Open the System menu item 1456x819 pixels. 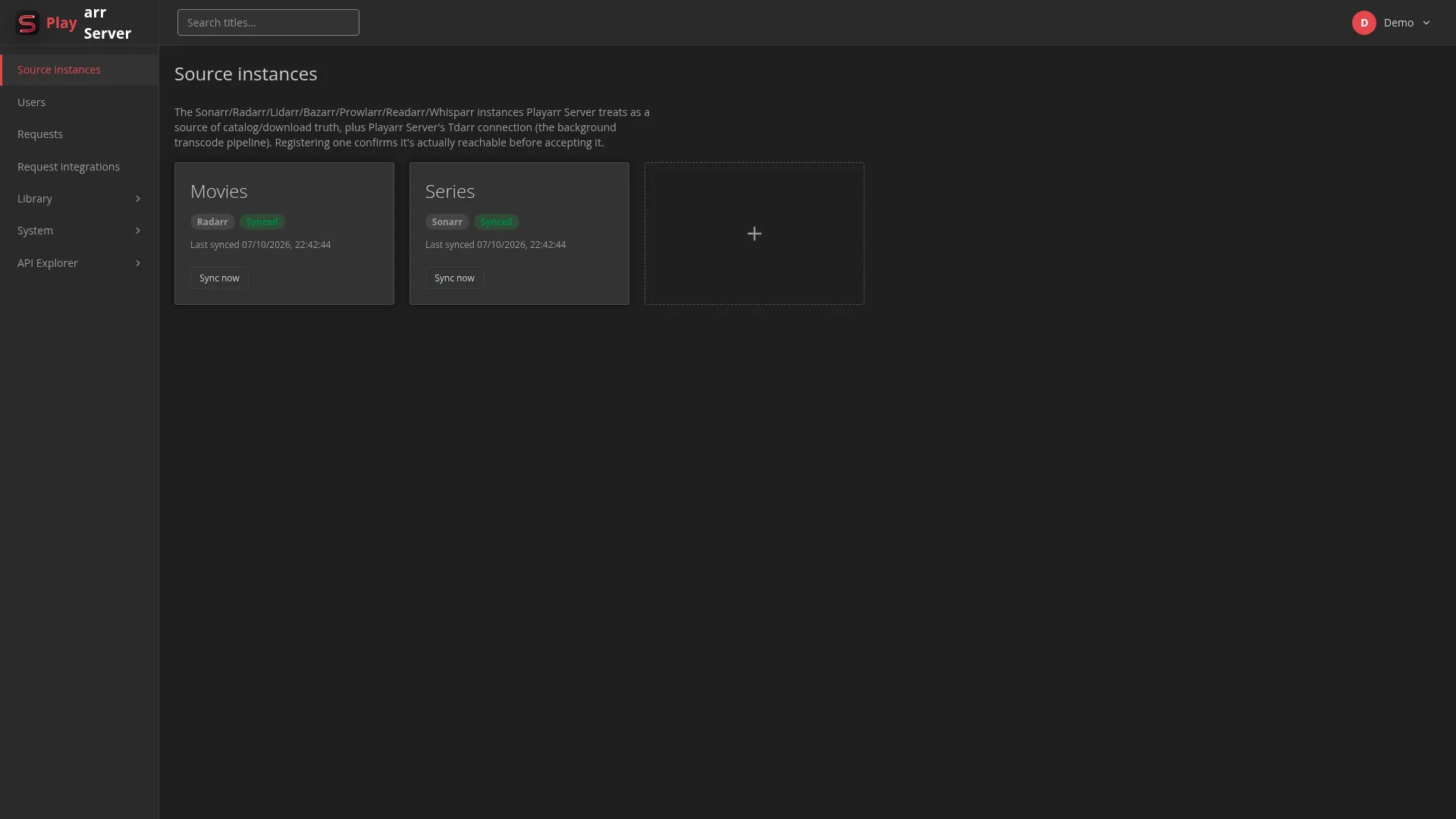[80, 231]
